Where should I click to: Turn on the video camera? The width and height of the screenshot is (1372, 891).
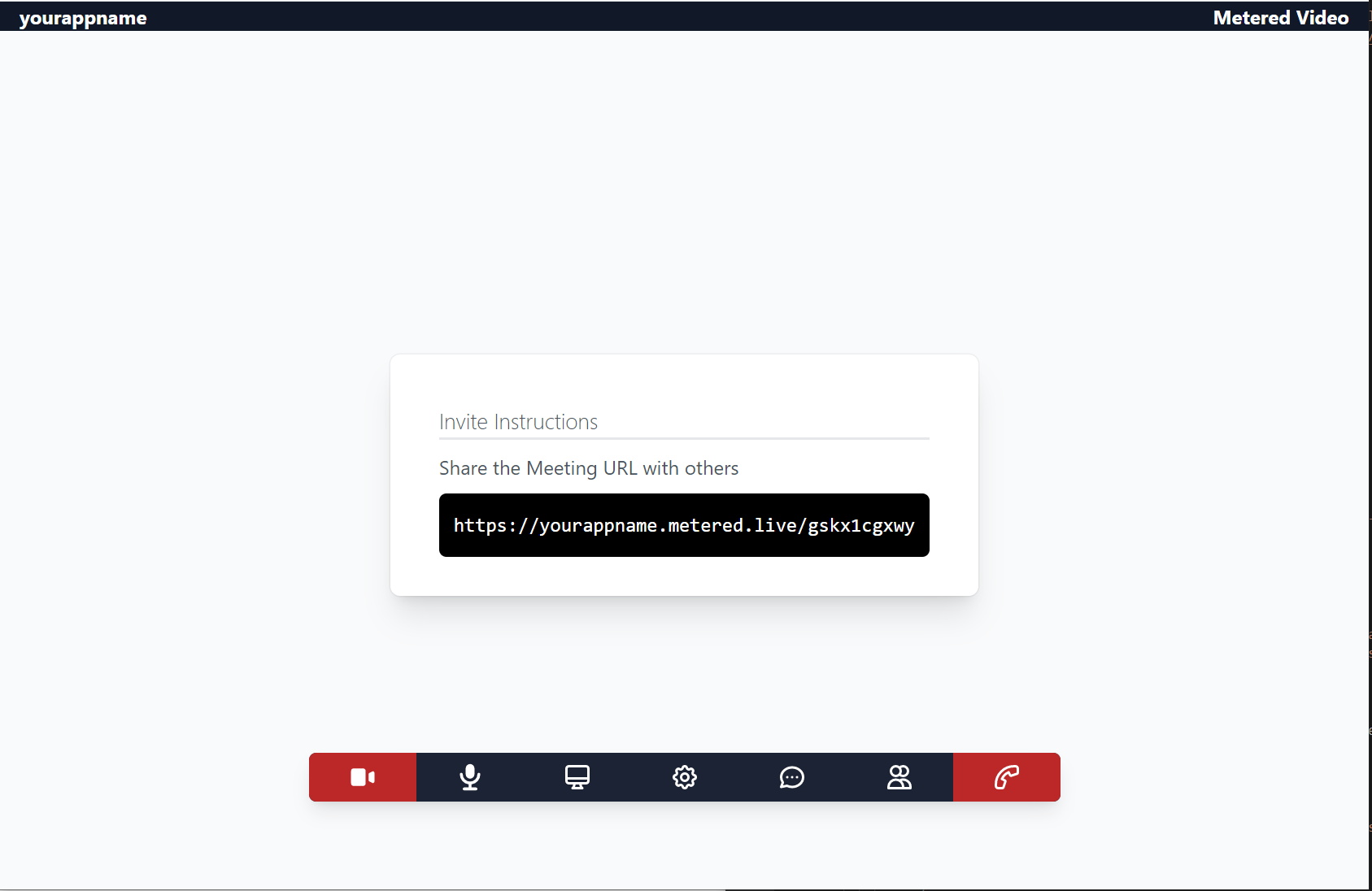[363, 777]
